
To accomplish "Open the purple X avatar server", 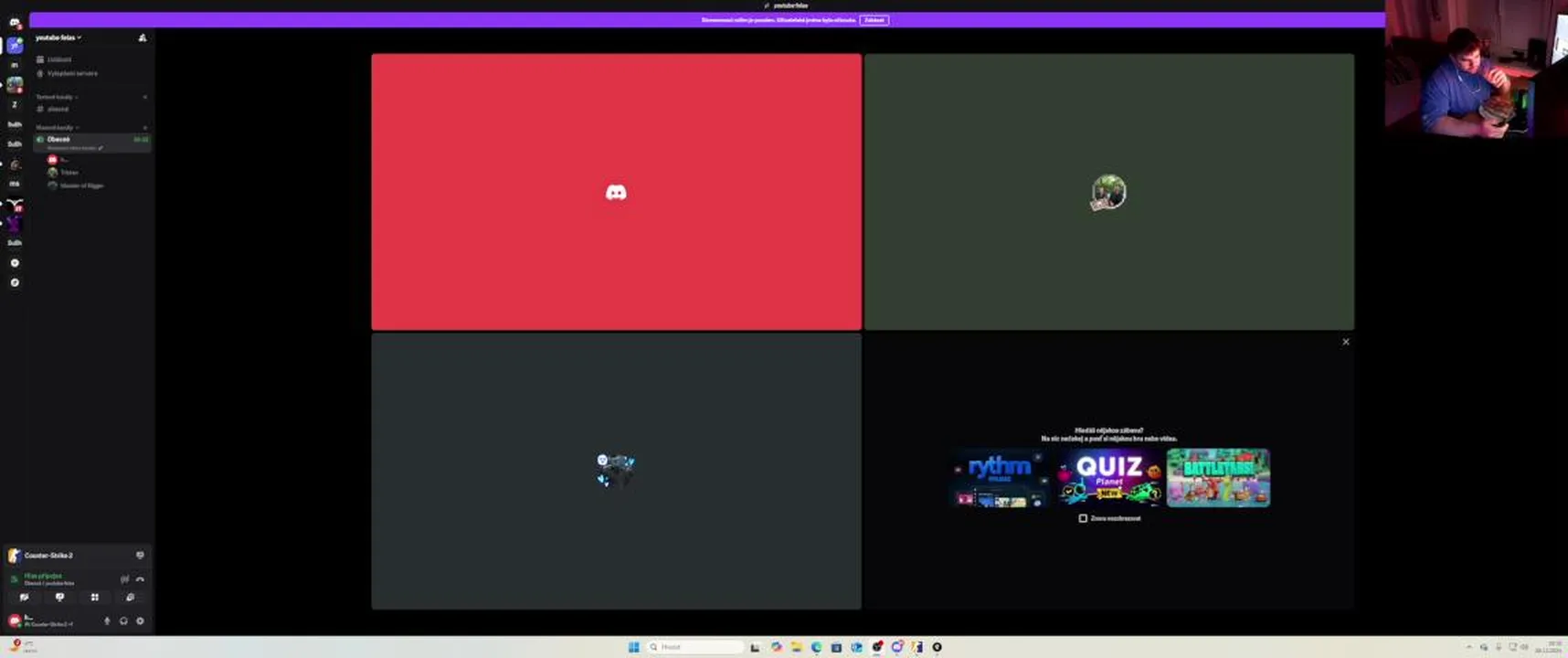I will point(15,223).
